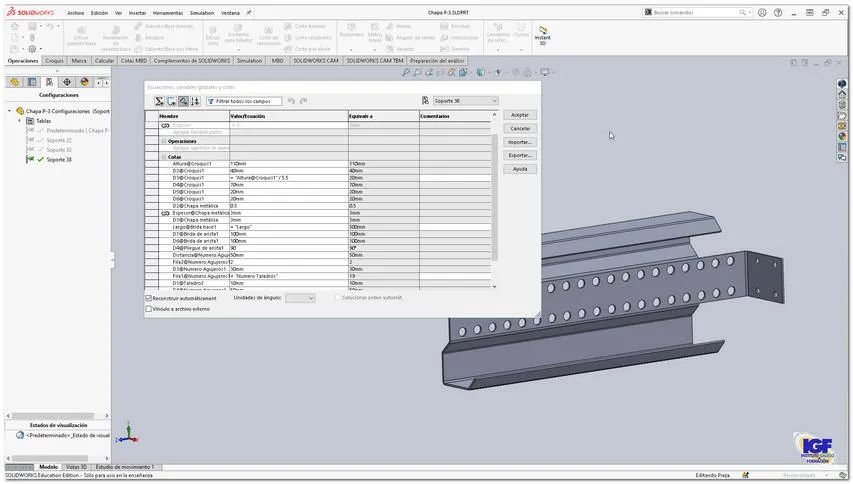This screenshot has height=484, width=853.
Task: Click the redo arrow in equations dialog
Action: (304, 101)
